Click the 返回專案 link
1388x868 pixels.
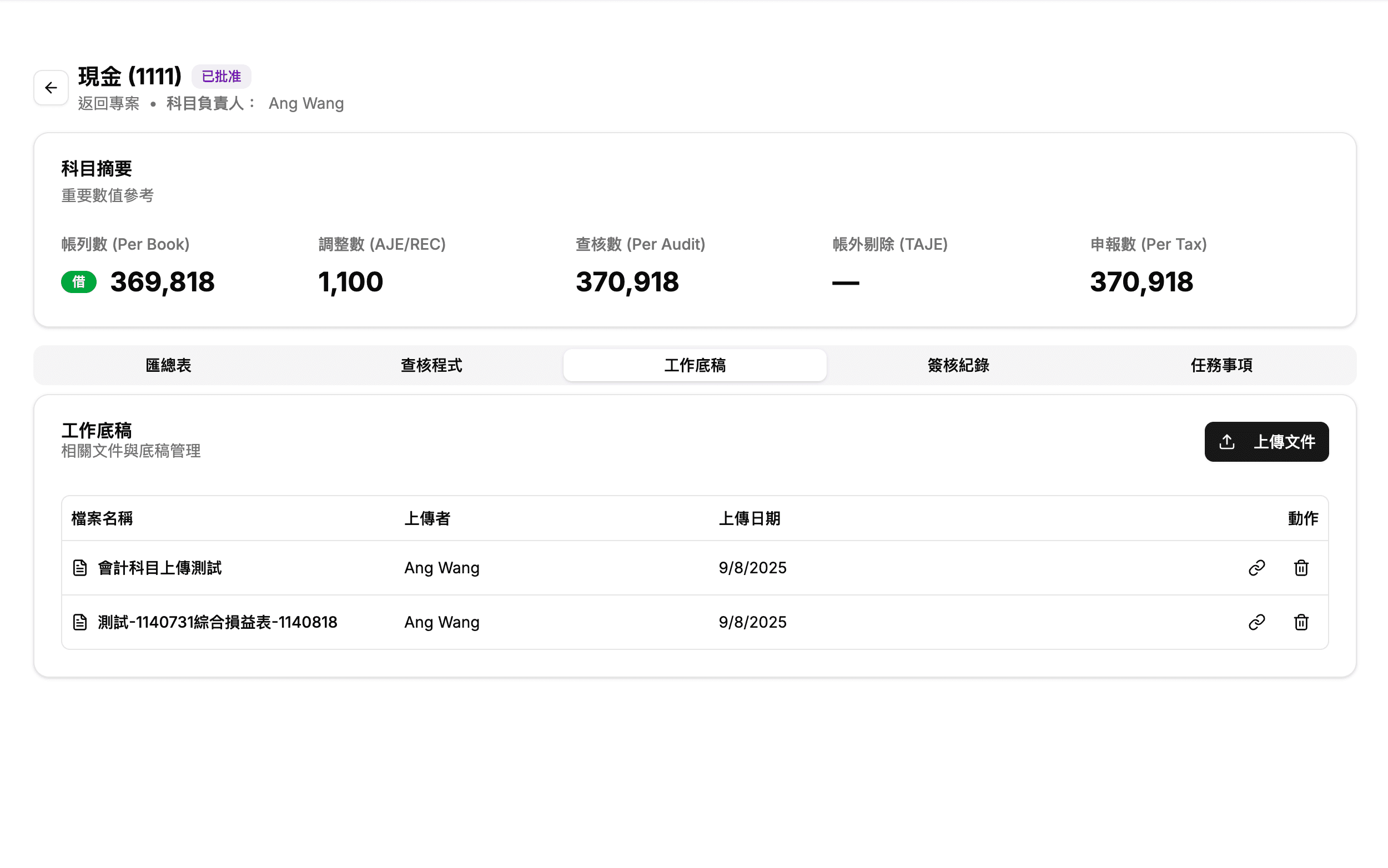point(108,103)
